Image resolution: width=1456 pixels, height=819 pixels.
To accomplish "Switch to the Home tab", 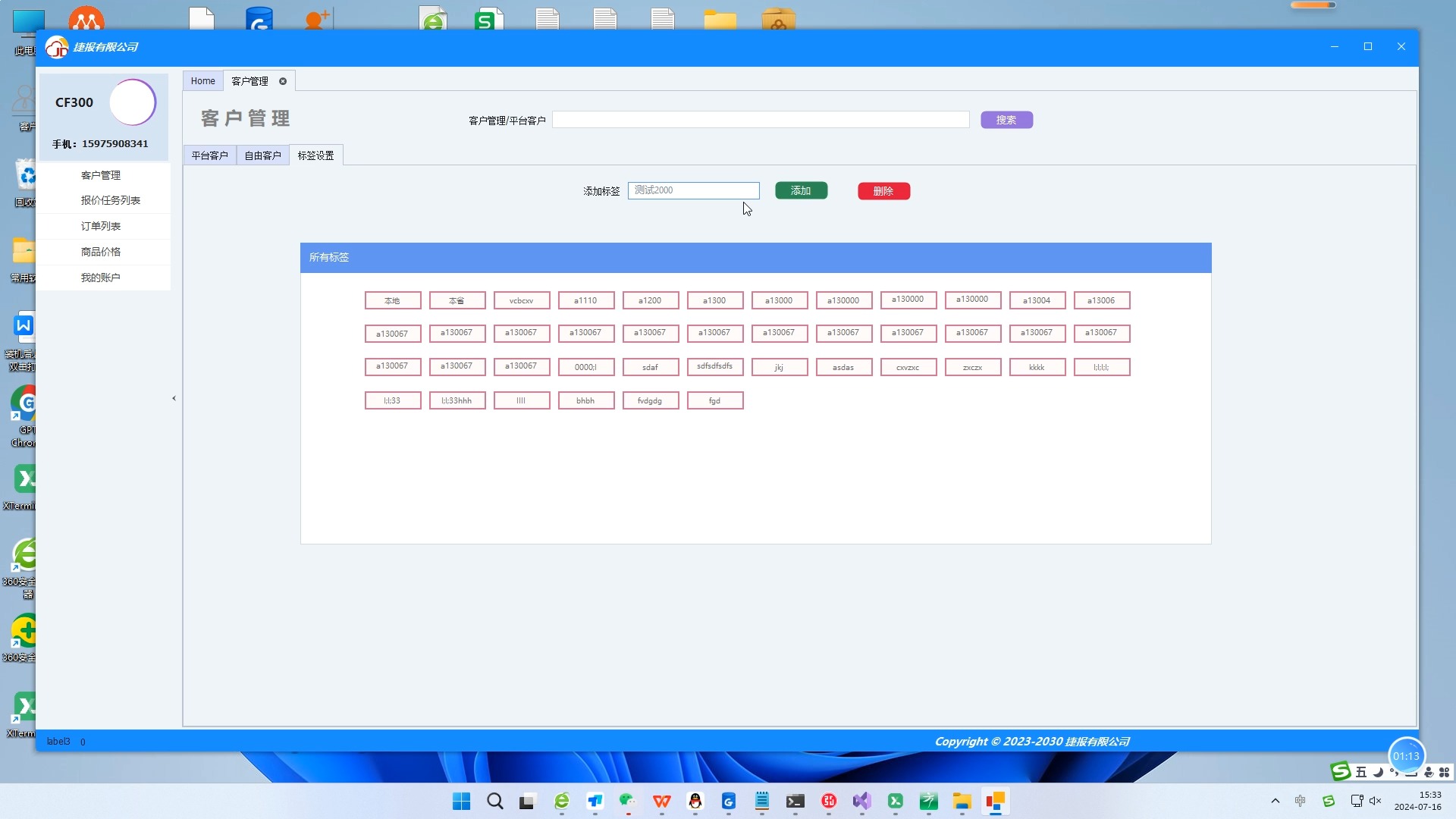I will pos(202,80).
